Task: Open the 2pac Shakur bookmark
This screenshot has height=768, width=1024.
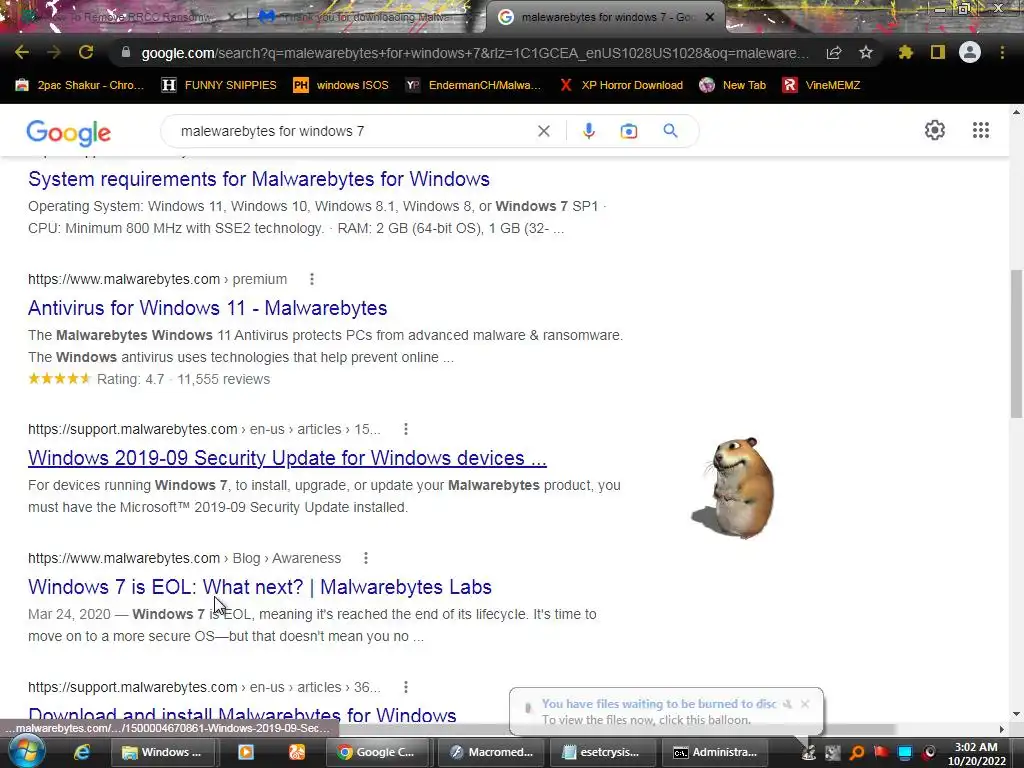Action: [80, 85]
